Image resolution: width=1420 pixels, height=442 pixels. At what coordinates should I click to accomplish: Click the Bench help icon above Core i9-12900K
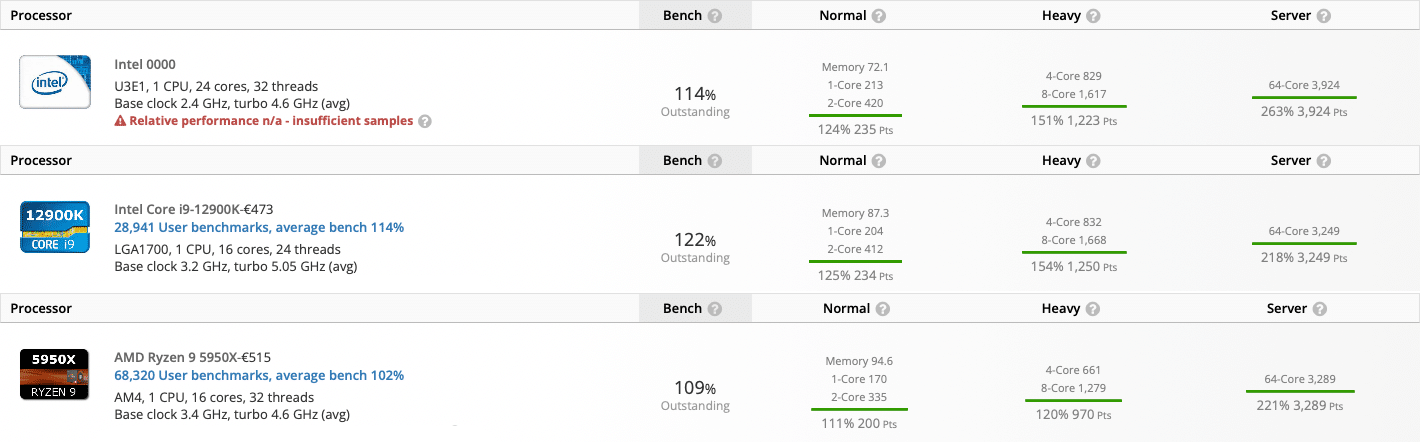[x=715, y=161]
